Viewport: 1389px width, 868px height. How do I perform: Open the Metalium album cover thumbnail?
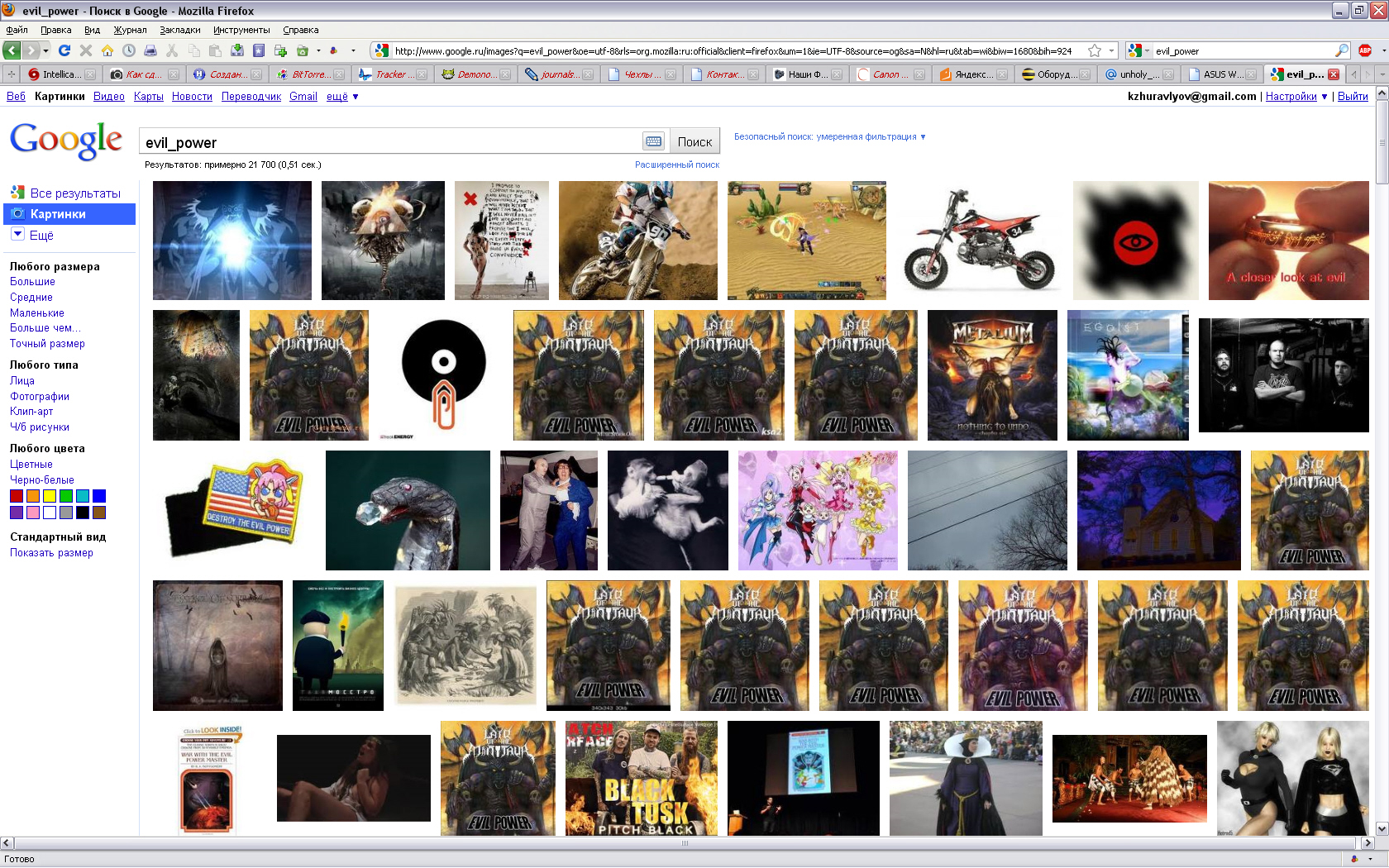pyautogui.click(x=992, y=375)
